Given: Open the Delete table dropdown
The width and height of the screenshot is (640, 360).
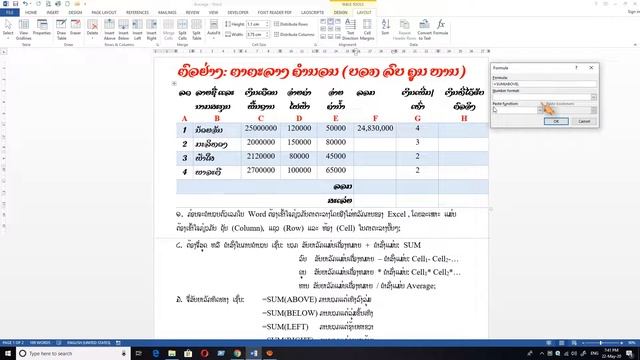Looking at the screenshot, I should pyautogui.click(x=92, y=29).
